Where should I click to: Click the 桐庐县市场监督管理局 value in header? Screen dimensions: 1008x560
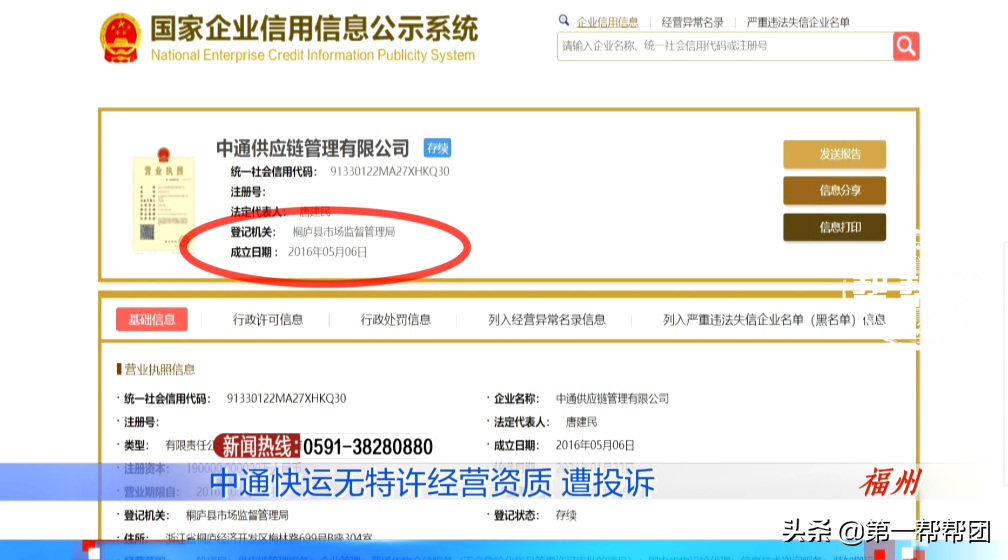coord(344,232)
